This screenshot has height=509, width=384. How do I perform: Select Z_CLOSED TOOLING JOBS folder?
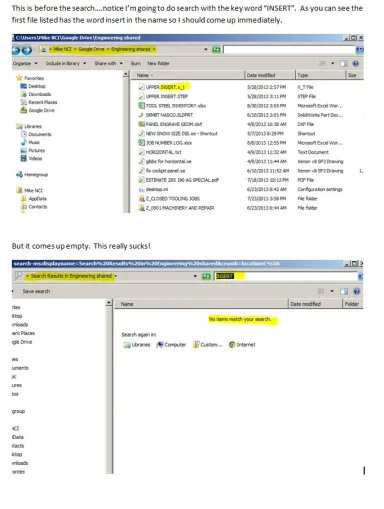click(x=169, y=199)
